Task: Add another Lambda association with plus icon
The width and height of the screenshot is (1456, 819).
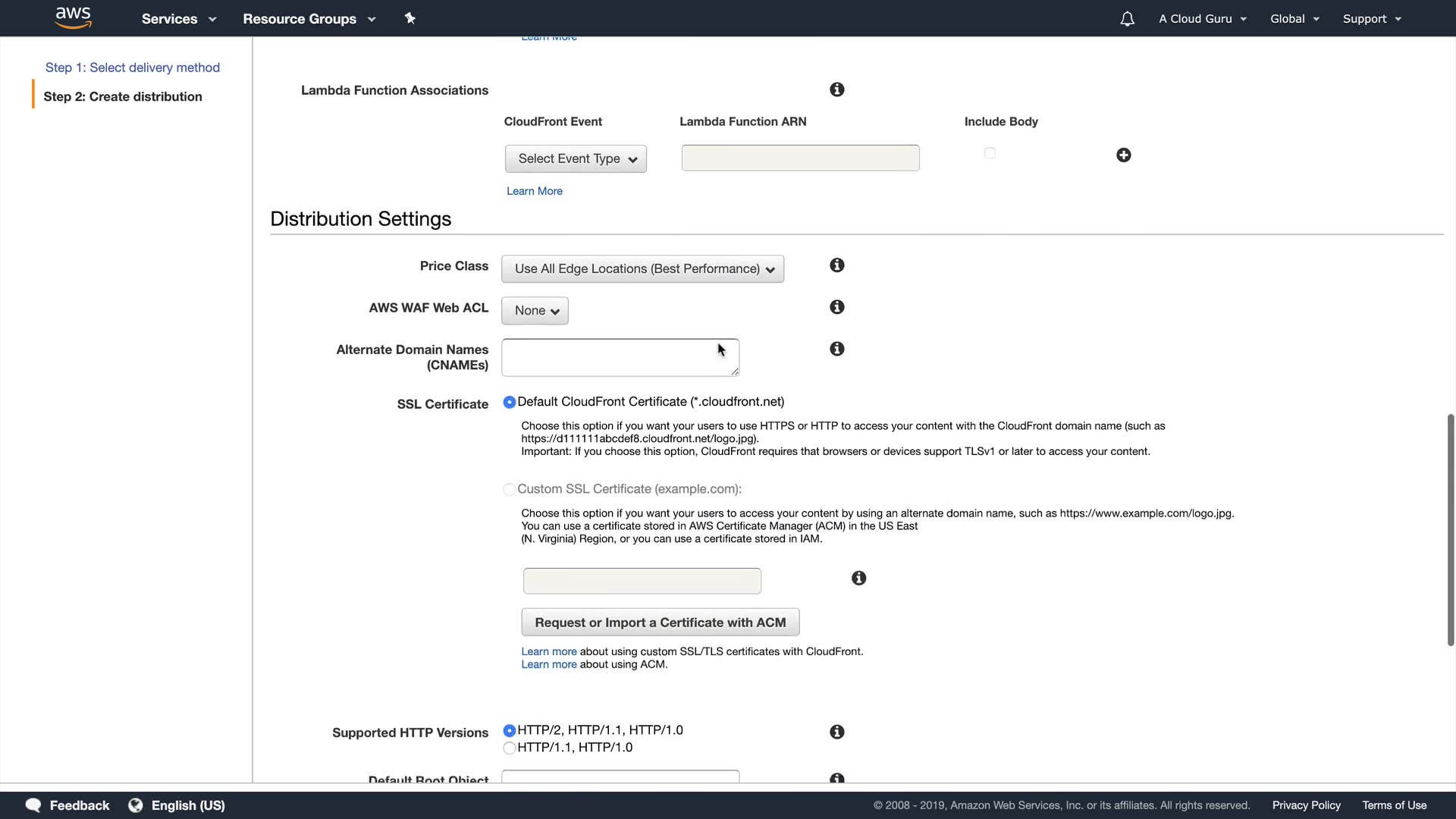Action: point(1123,155)
